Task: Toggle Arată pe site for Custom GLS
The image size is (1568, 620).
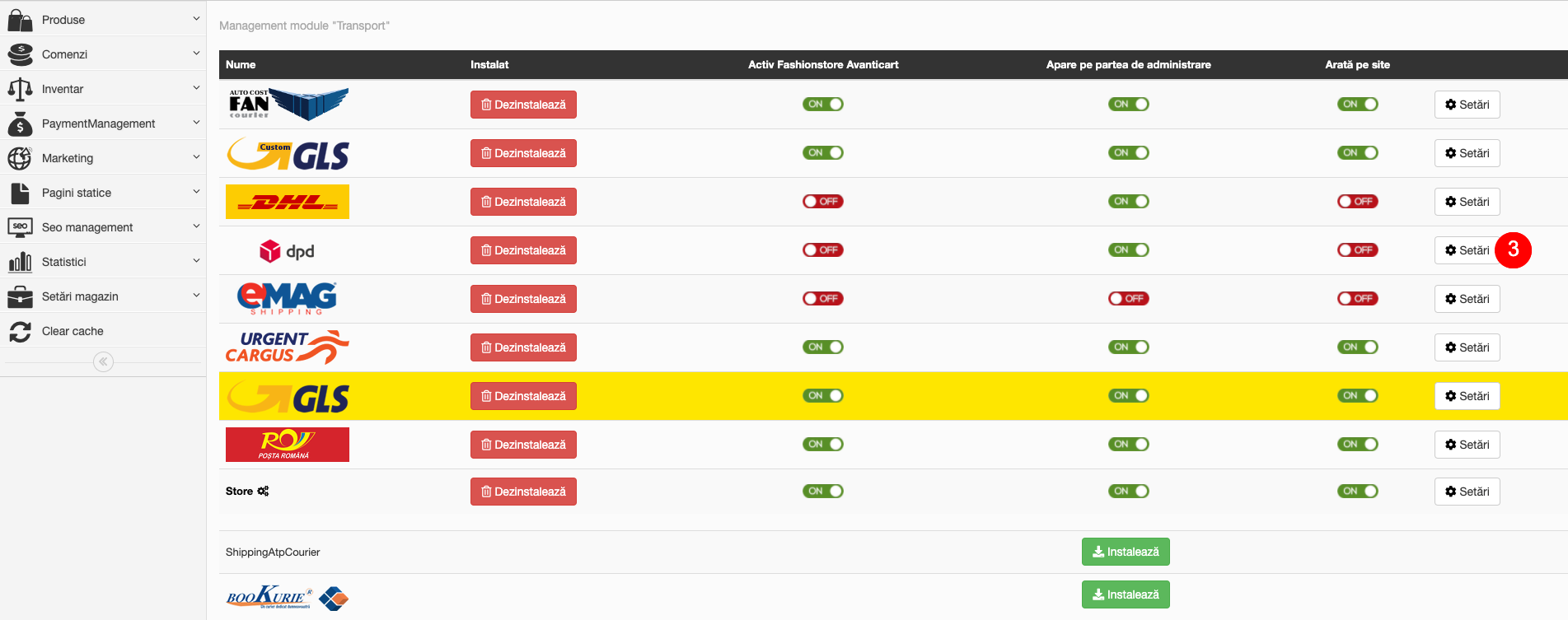Action: 1358,152
